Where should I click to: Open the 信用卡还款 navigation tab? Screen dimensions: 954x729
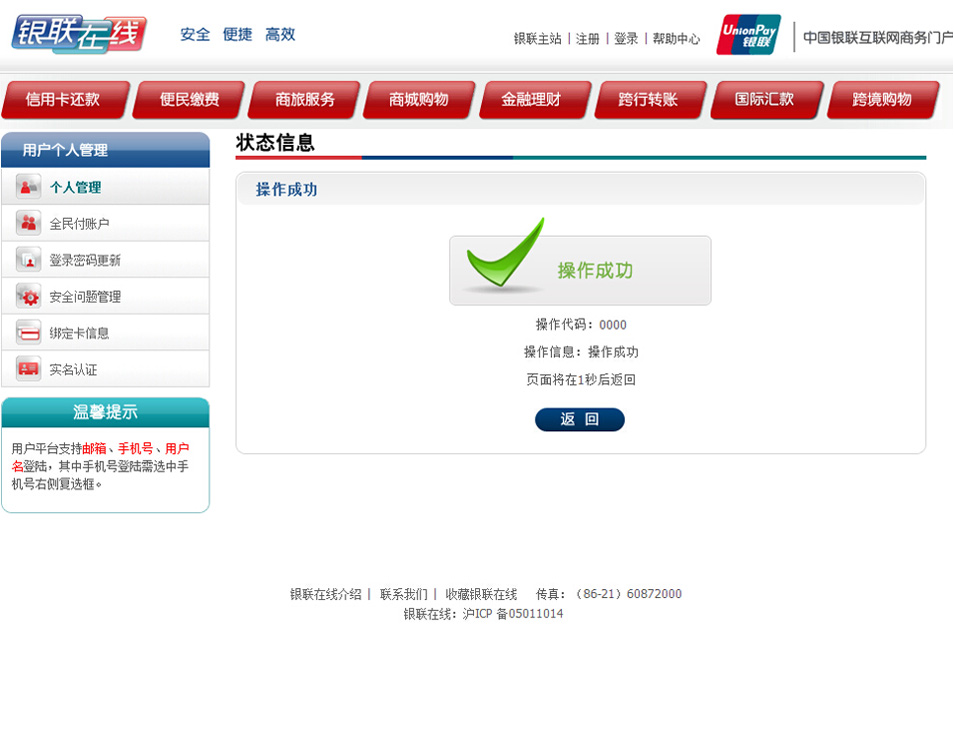click(x=66, y=99)
